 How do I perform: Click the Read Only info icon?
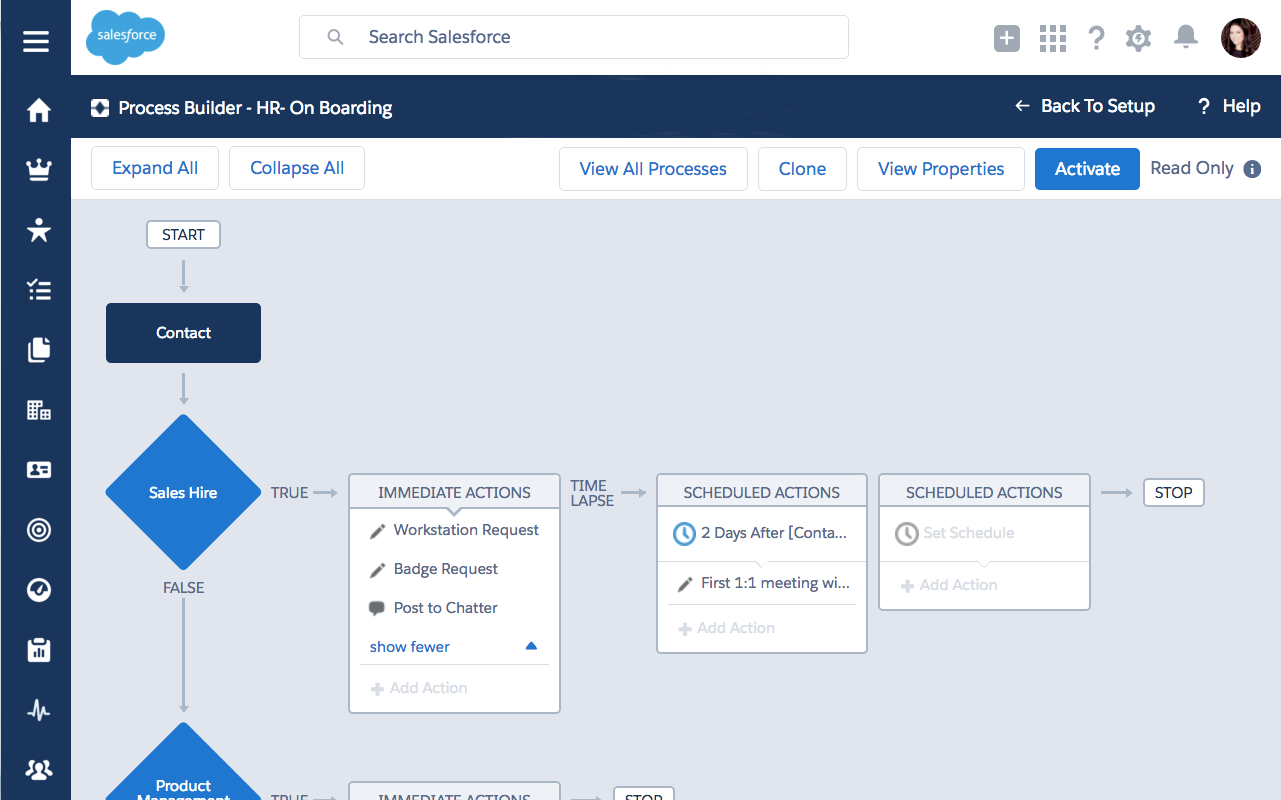pos(1252,169)
